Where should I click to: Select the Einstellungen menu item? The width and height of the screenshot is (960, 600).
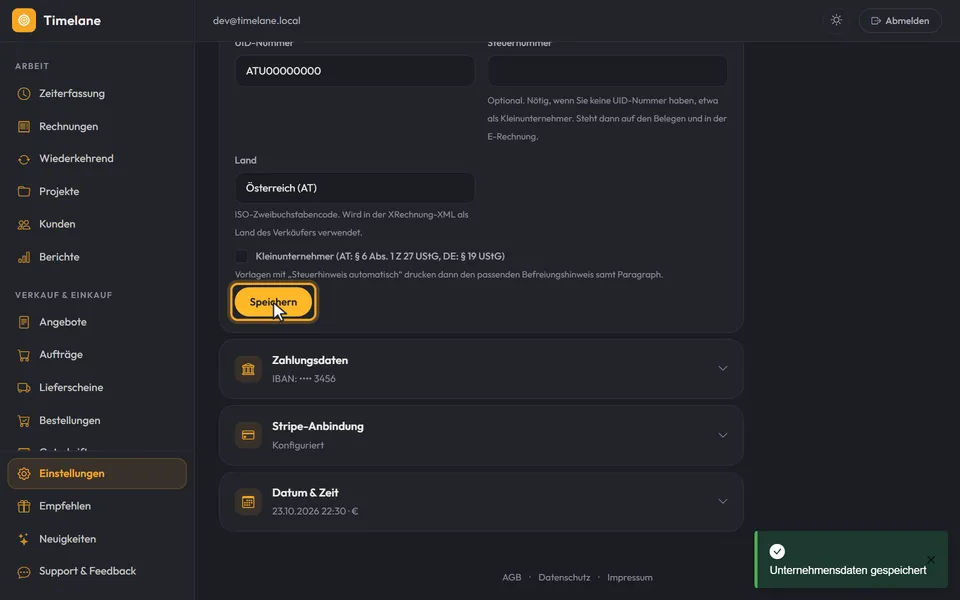[97, 474]
